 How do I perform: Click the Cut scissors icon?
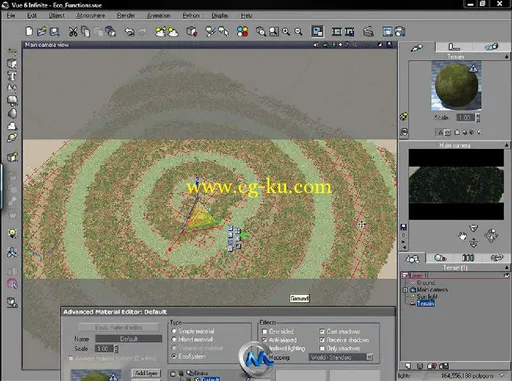tap(73, 32)
